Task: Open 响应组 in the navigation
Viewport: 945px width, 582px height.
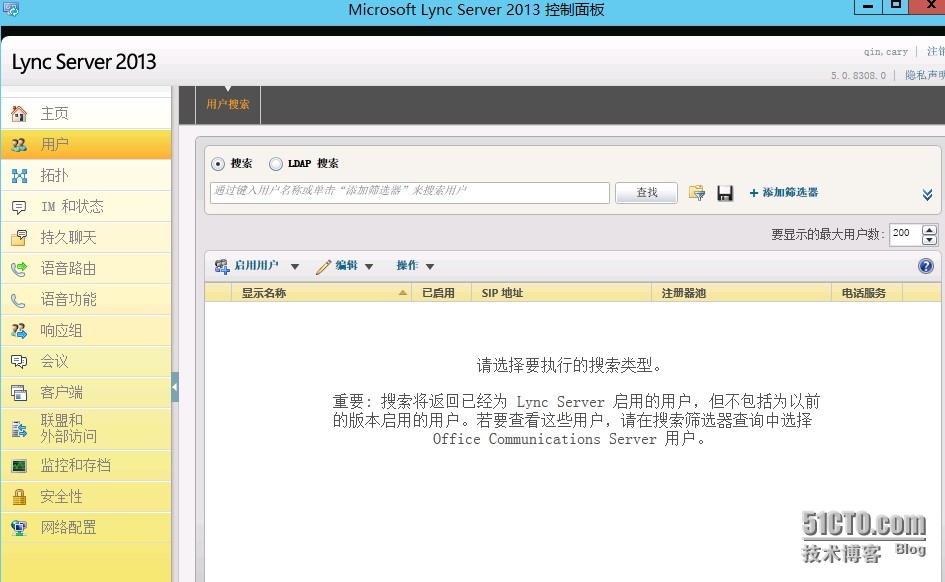Action: (x=86, y=331)
